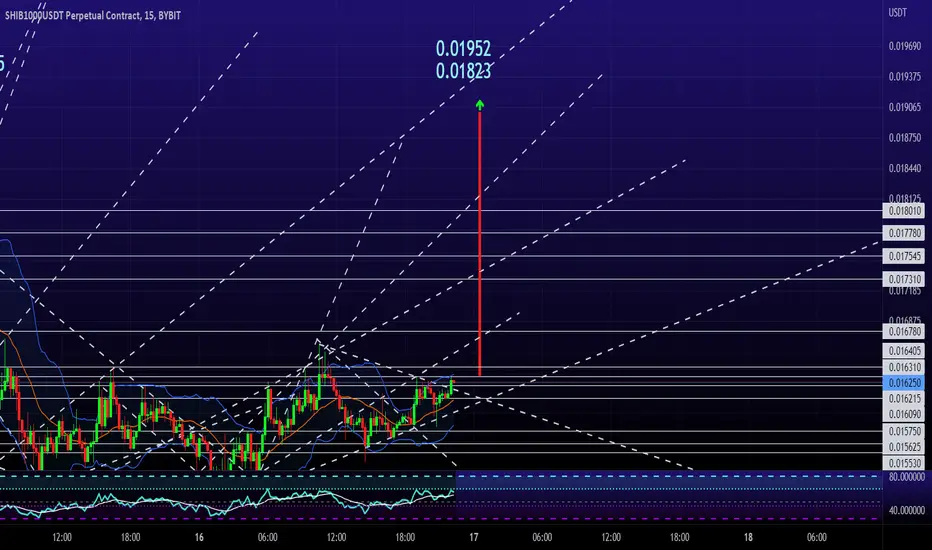
Task: Click the 0.01823 target annotation text
Action: coord(463,71)
